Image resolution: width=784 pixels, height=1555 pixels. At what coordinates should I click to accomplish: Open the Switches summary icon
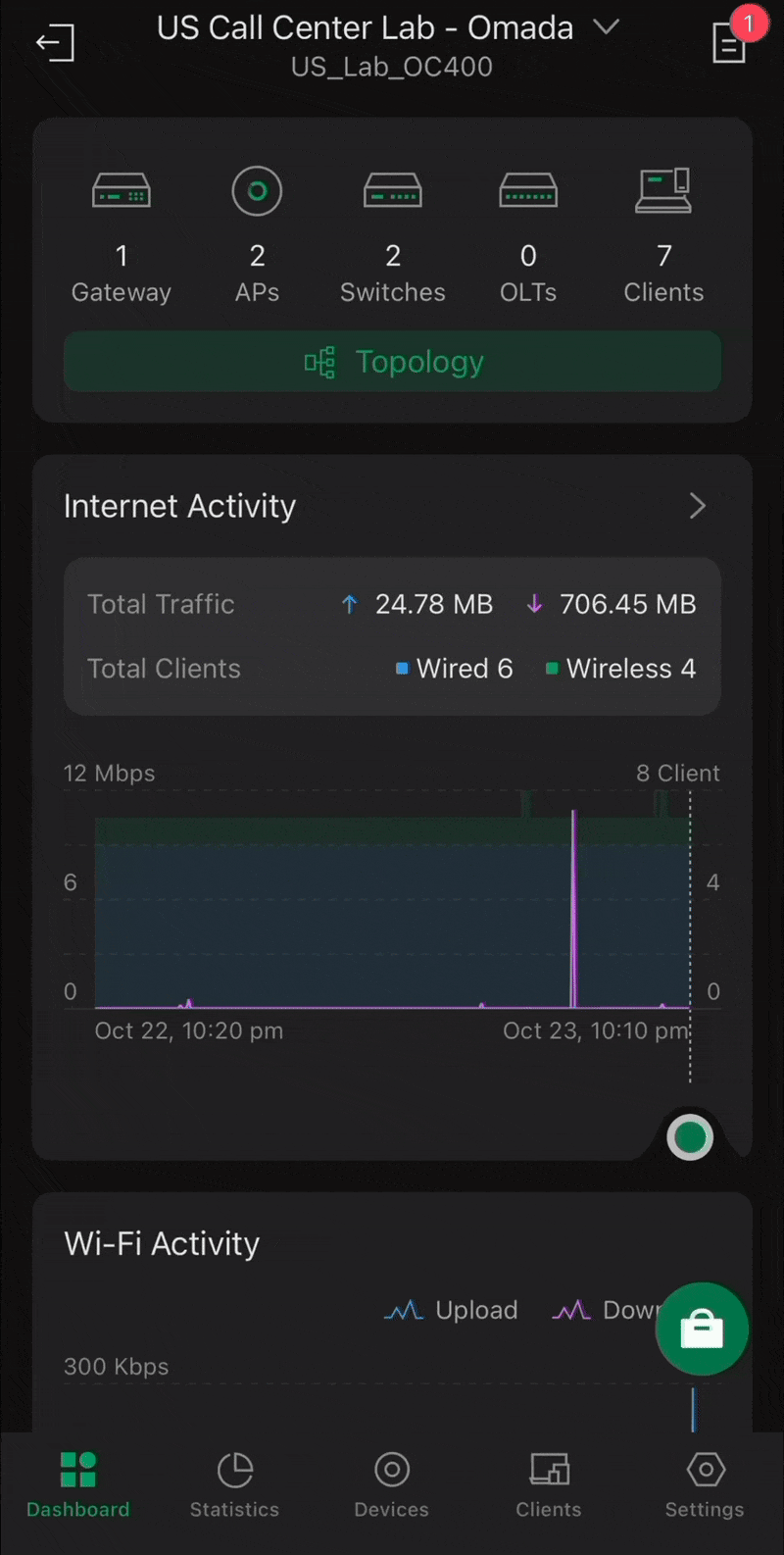click(392, 190)
